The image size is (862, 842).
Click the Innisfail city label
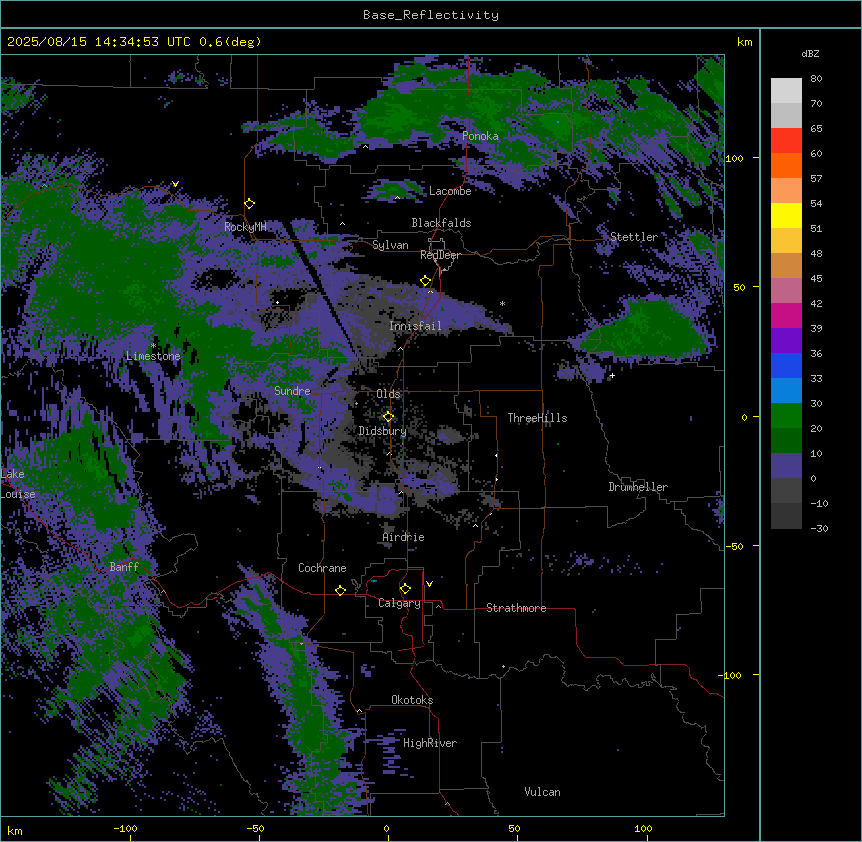coord(415,326)
